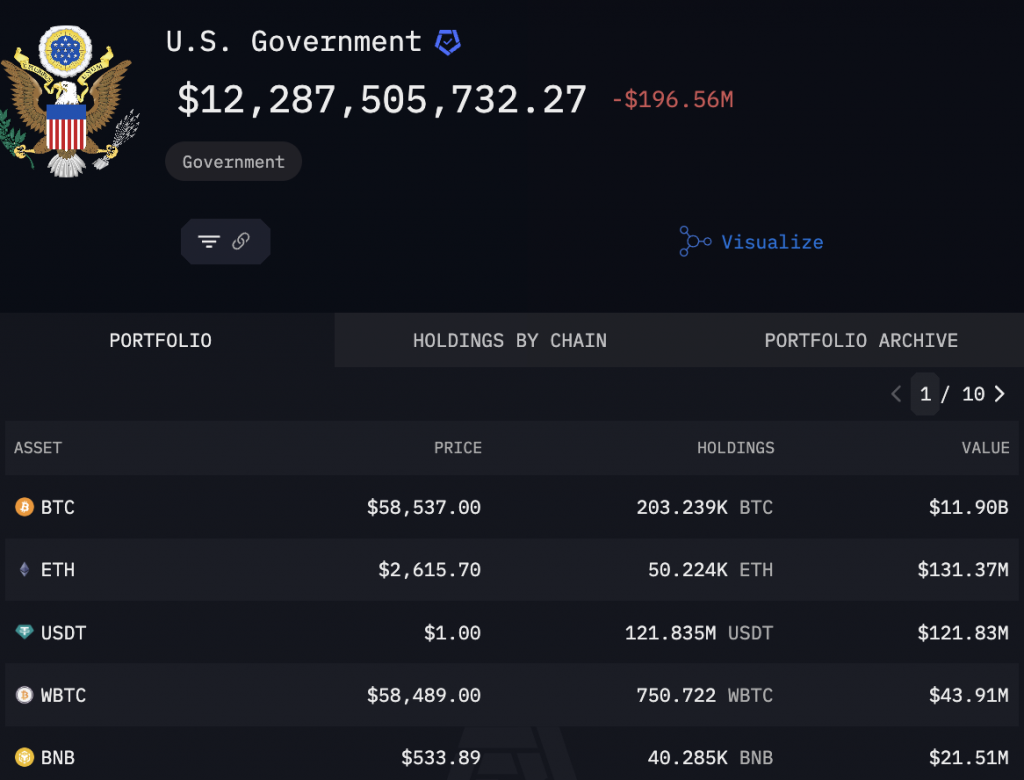Viewport: 1024px width, 780px height.
Task: Click the copy link icon
Action: click(x=242, y=241)
